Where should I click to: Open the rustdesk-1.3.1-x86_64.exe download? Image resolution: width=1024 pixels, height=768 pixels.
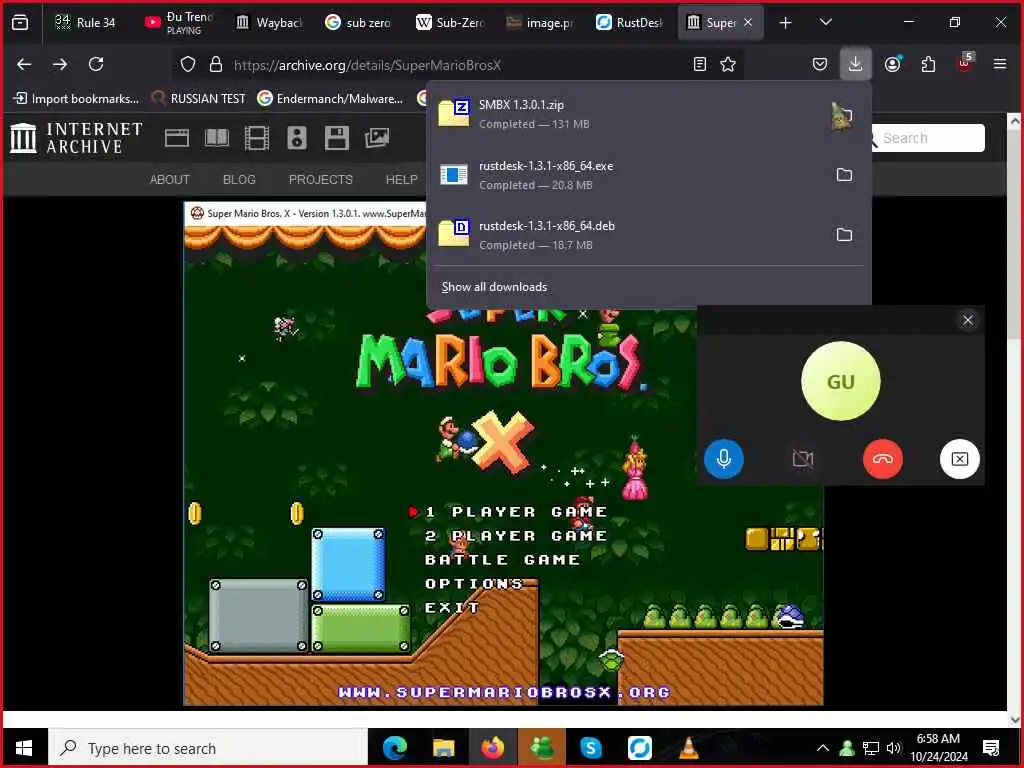coord(627,175)
